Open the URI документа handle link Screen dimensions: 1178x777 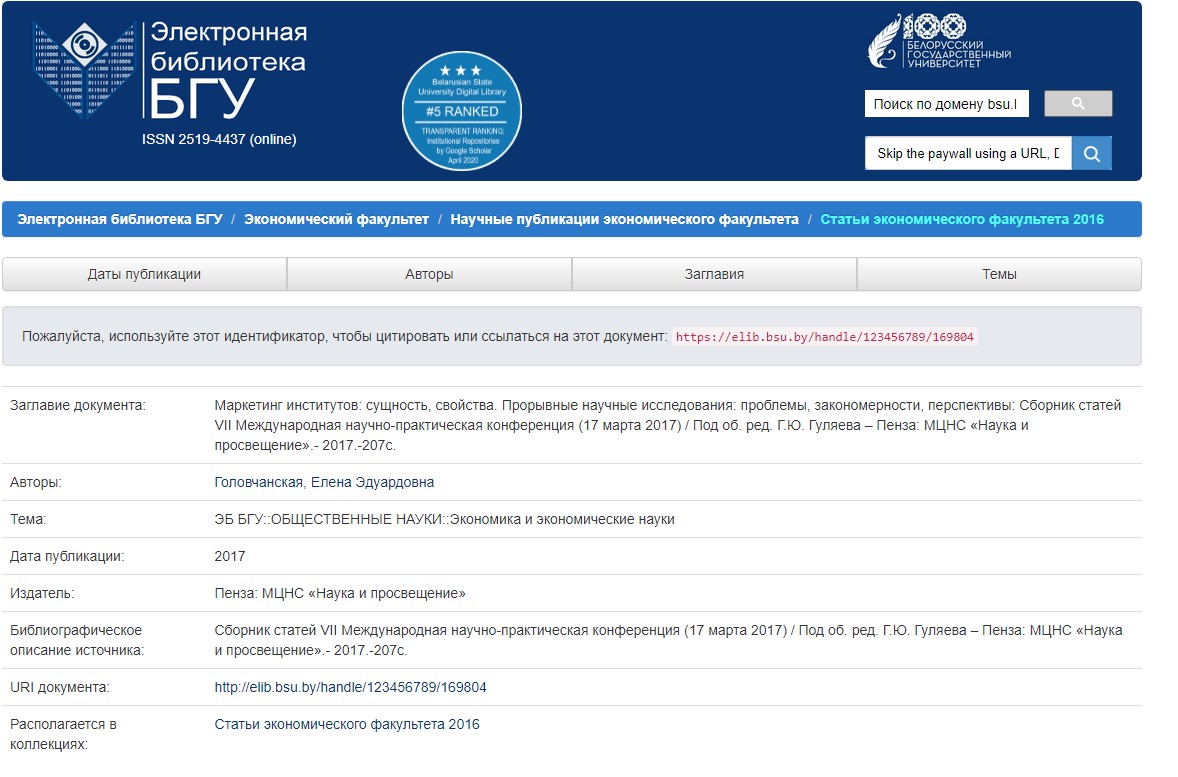pos(351,688)
